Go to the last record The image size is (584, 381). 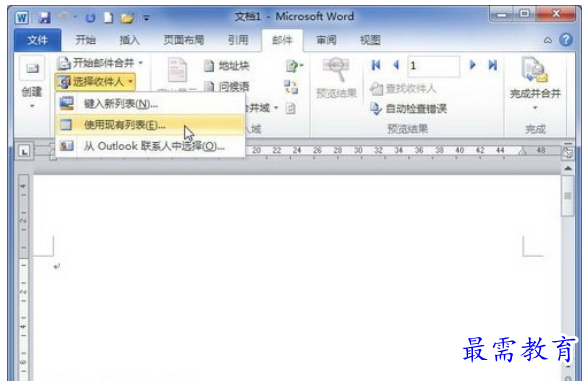coord(493,66)
